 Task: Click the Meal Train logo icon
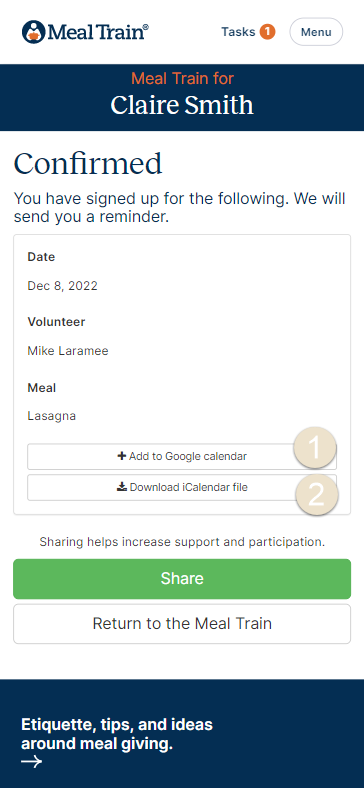click(34, 32)
